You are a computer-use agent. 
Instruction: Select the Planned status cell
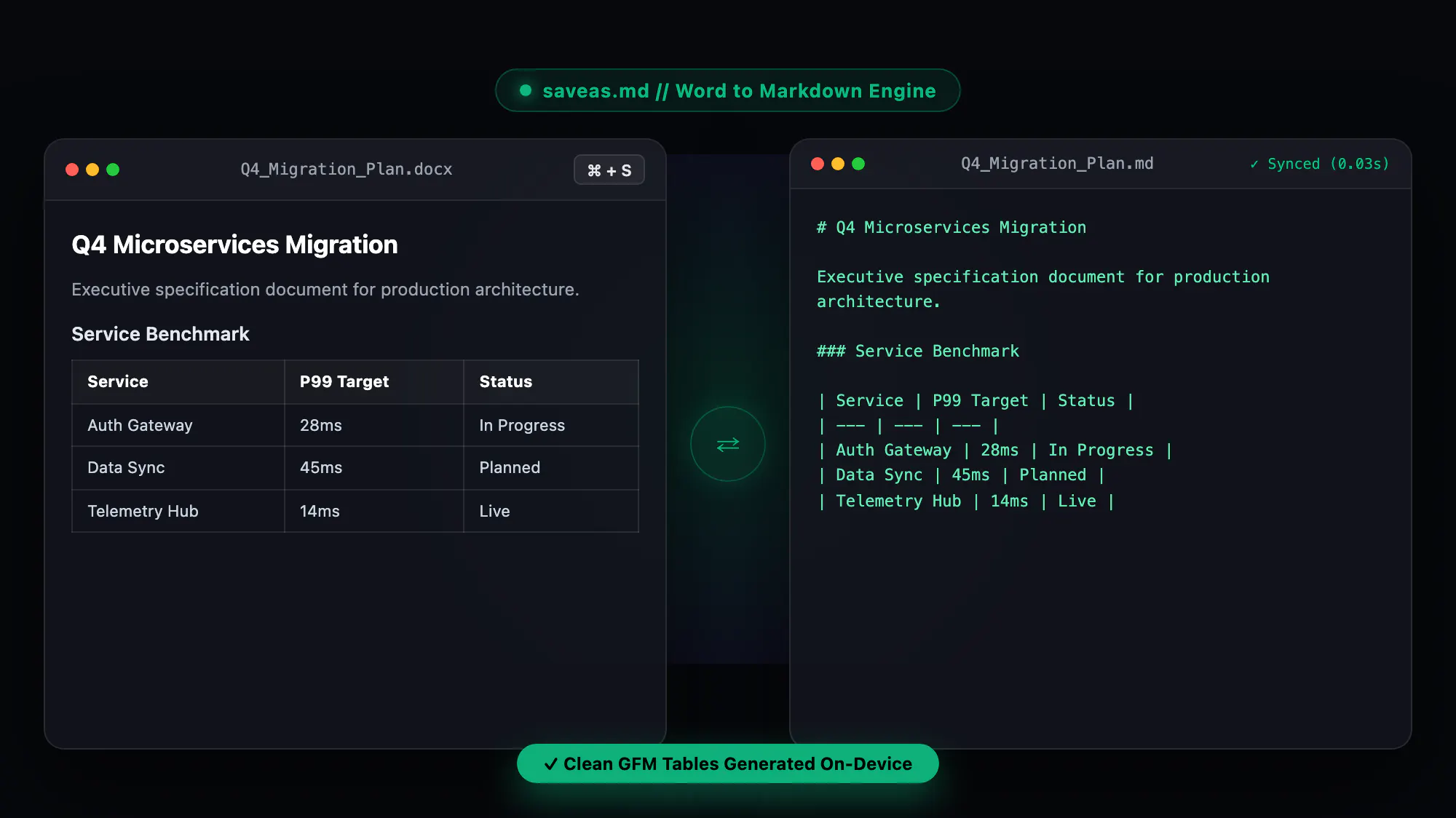(x=551, y=468)
